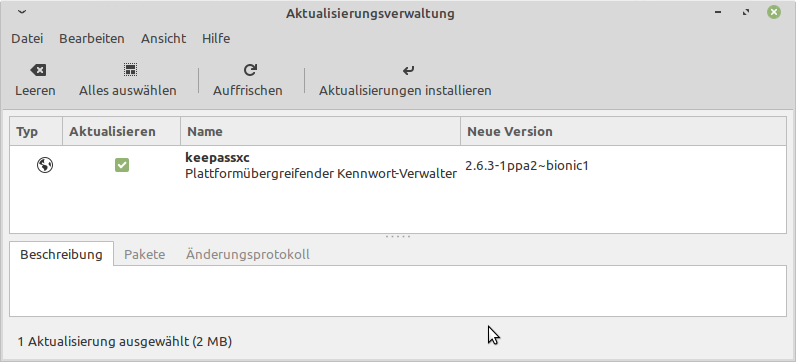This screenshot has width=796, height=362.
Task: Open the Ansicht menu
Action: click(x=163, y=39)
